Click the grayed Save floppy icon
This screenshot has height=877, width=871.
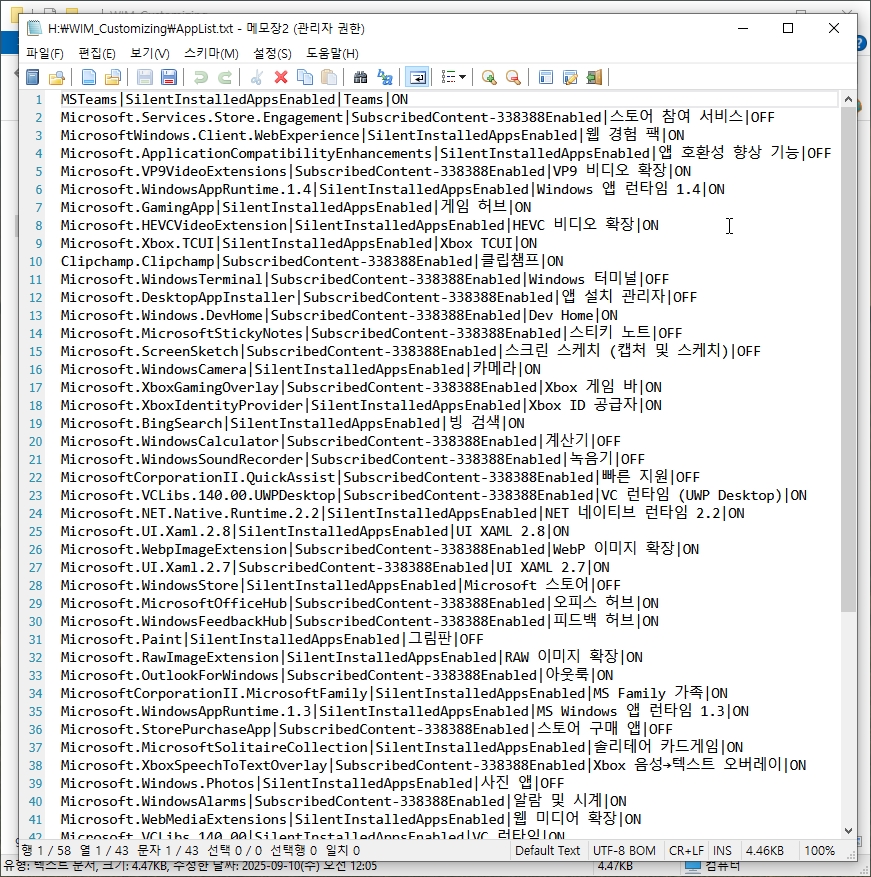point(144,77)
